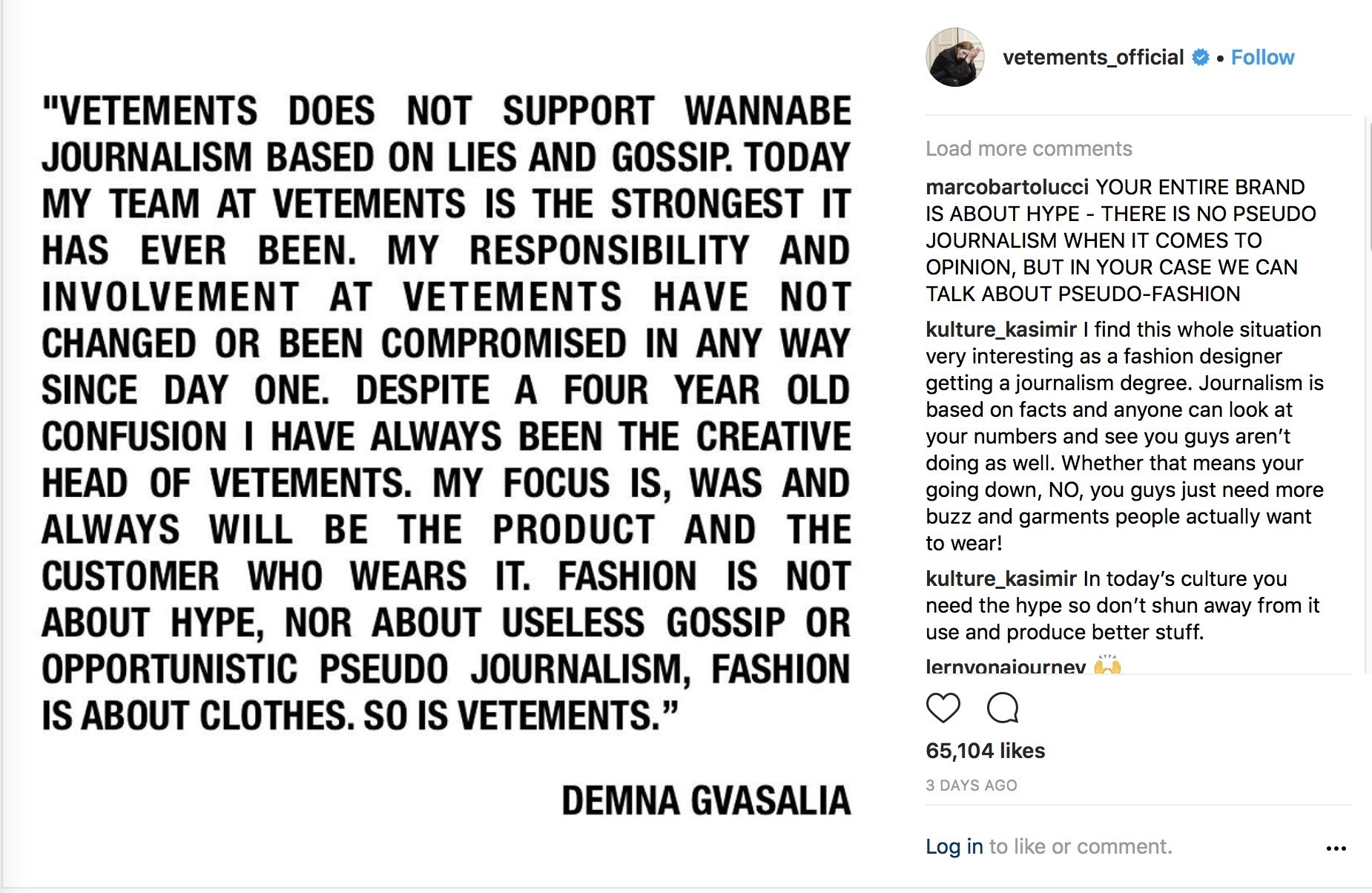Viewport: 1372px width, 893px height.
Task: Click the raised hands emoji in last comment
Action: point(1107,665)
